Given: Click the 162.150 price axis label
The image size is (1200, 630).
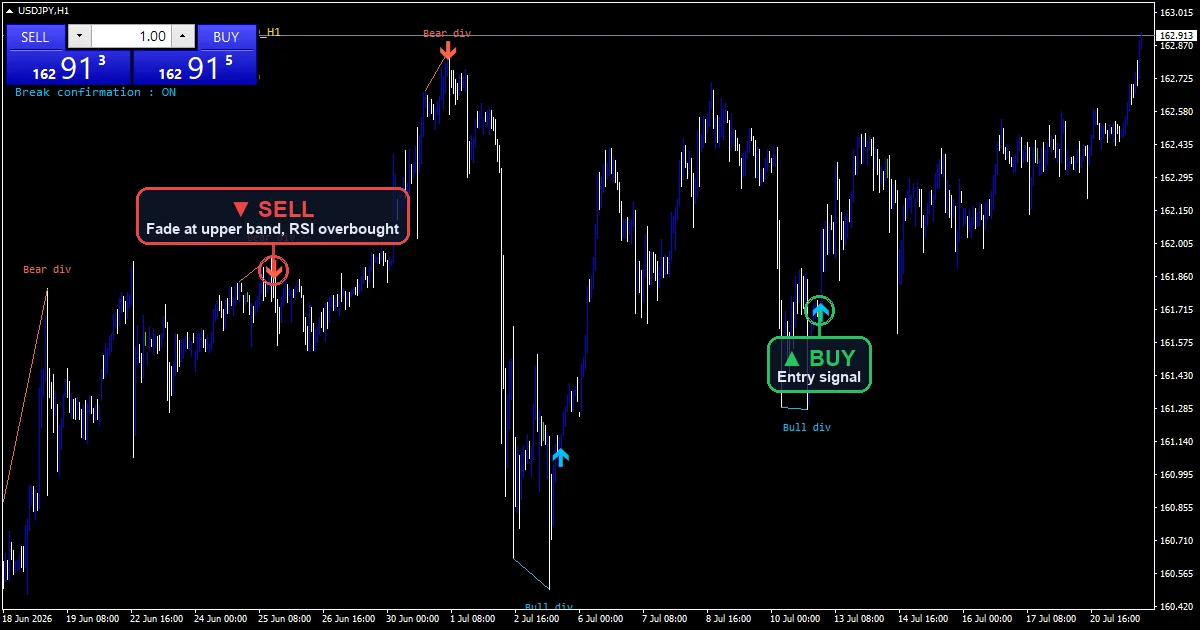Looking at the screenshot, I should pyautogui.click(x=1176, y=211).
